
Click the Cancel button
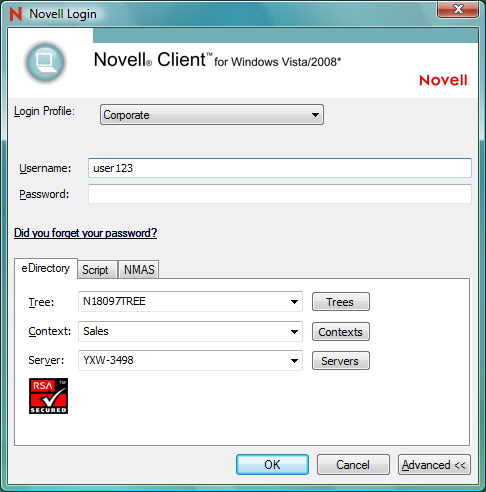(353, 465)
